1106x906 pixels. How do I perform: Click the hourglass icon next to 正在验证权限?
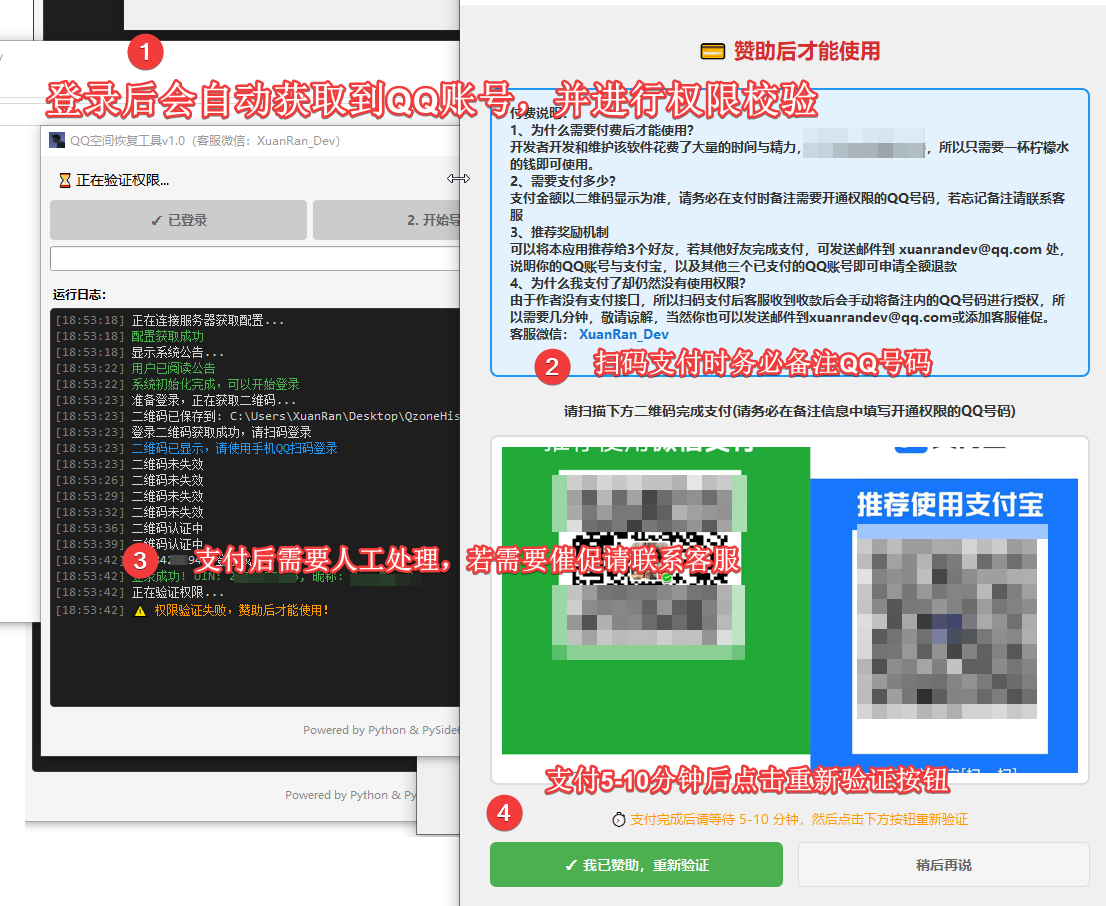(65, 181)
